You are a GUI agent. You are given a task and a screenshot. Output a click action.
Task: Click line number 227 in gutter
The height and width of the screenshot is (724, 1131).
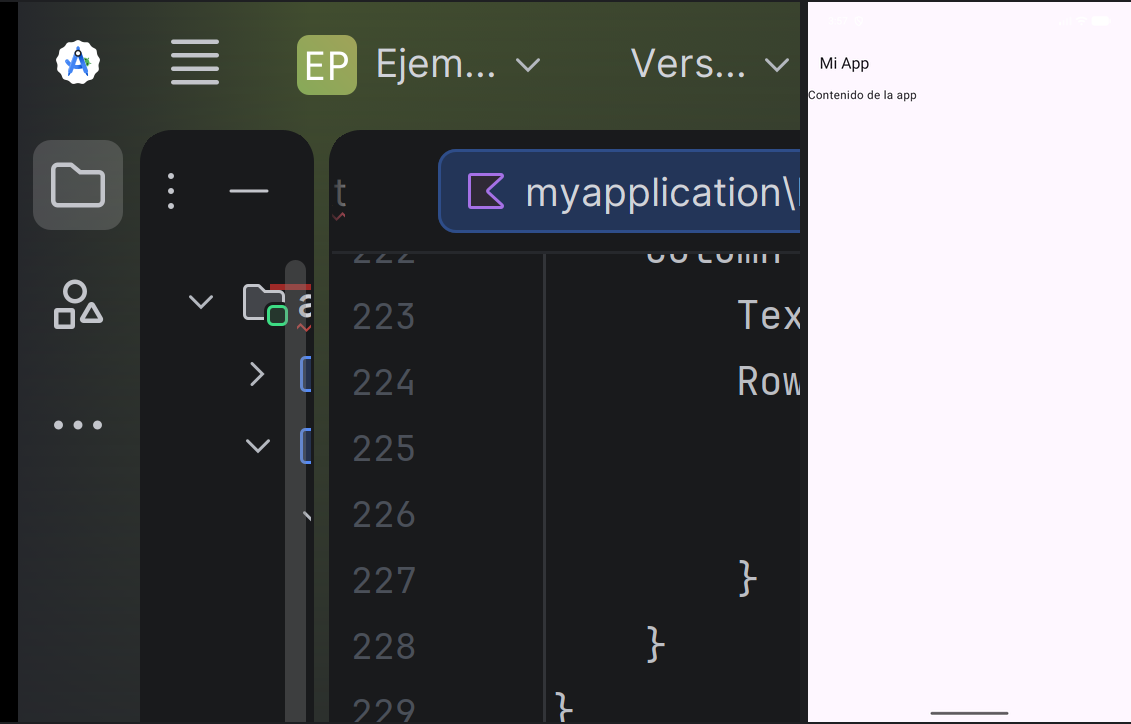click(384, 580)
